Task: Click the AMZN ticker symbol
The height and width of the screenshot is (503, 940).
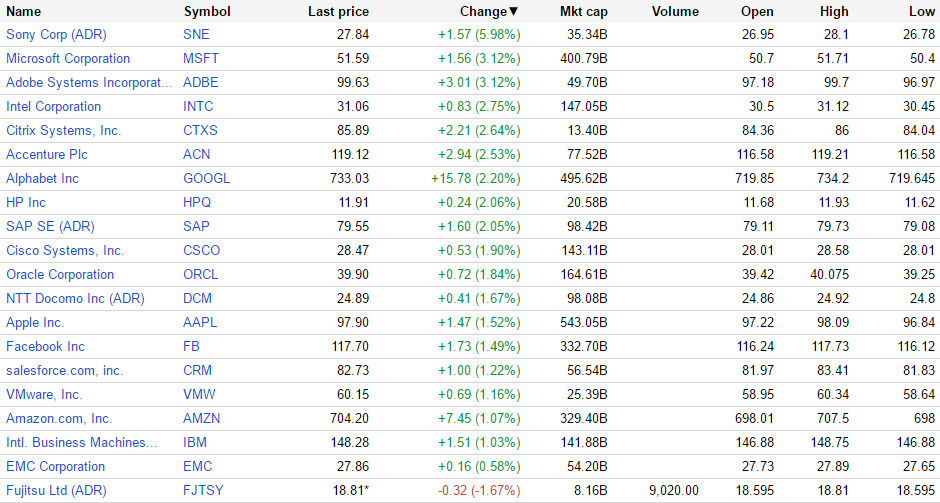Action: tap(201, 418)
